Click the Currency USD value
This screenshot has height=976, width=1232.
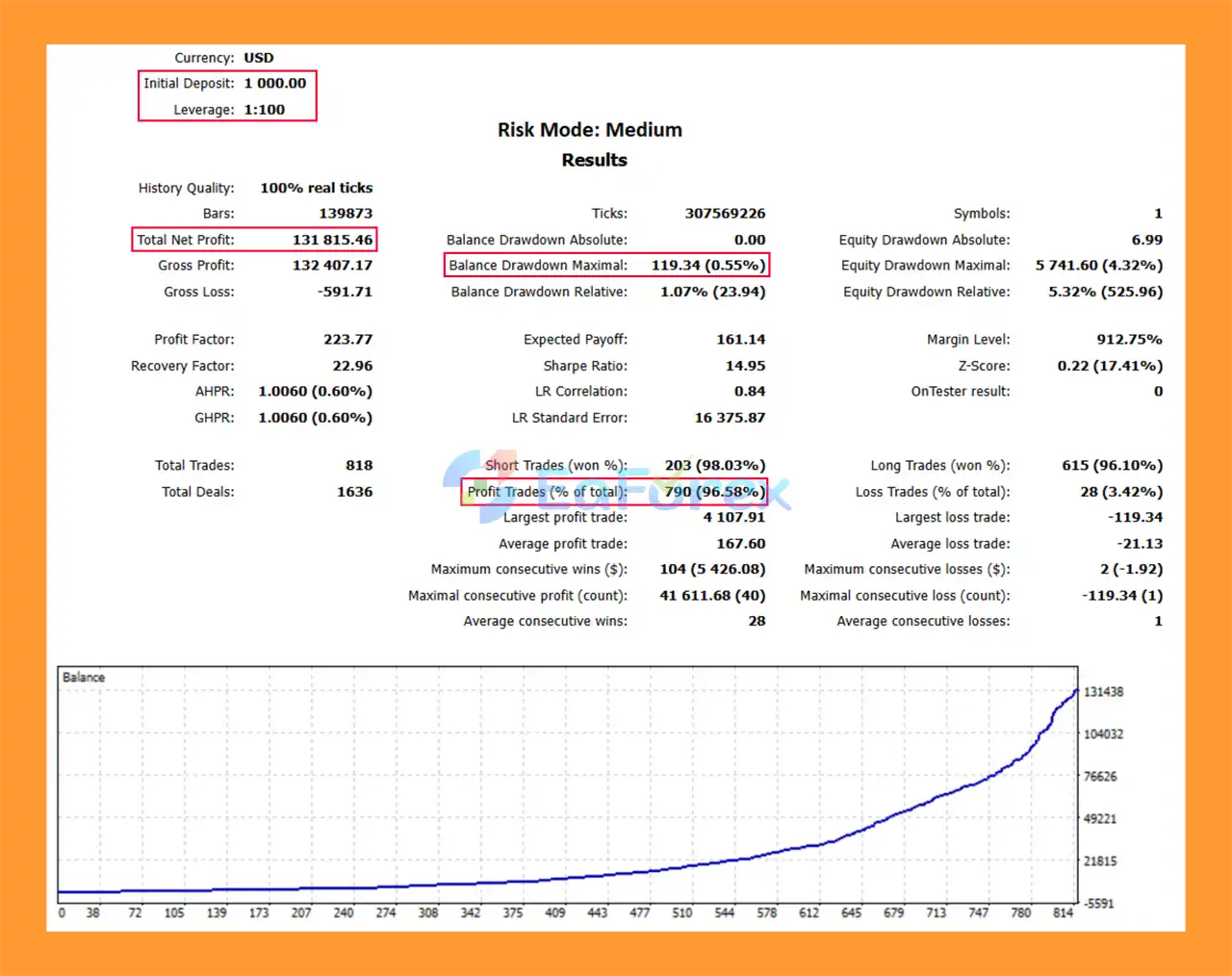[x=258, y=58]
